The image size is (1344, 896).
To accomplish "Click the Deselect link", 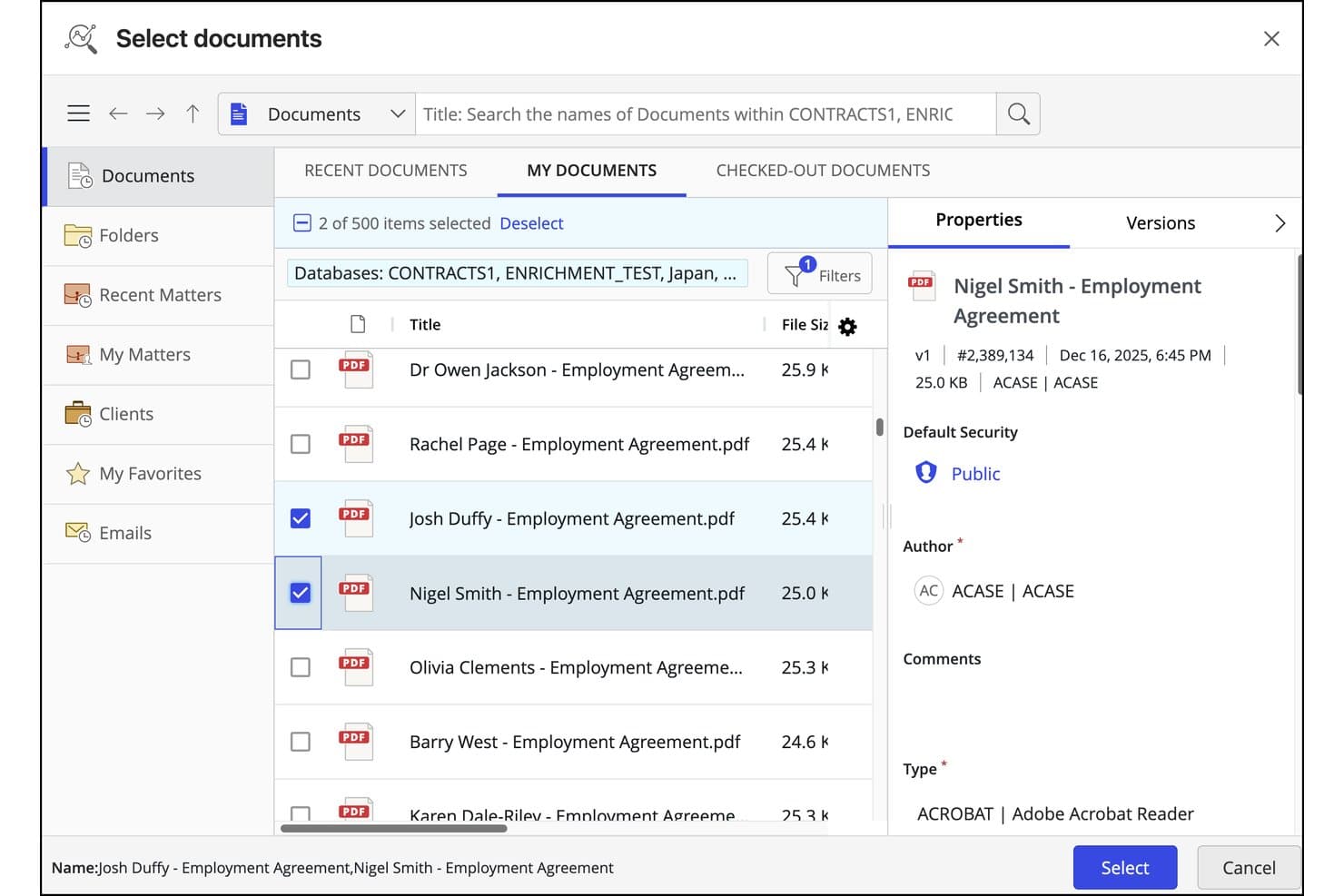I will coord(531,223).
